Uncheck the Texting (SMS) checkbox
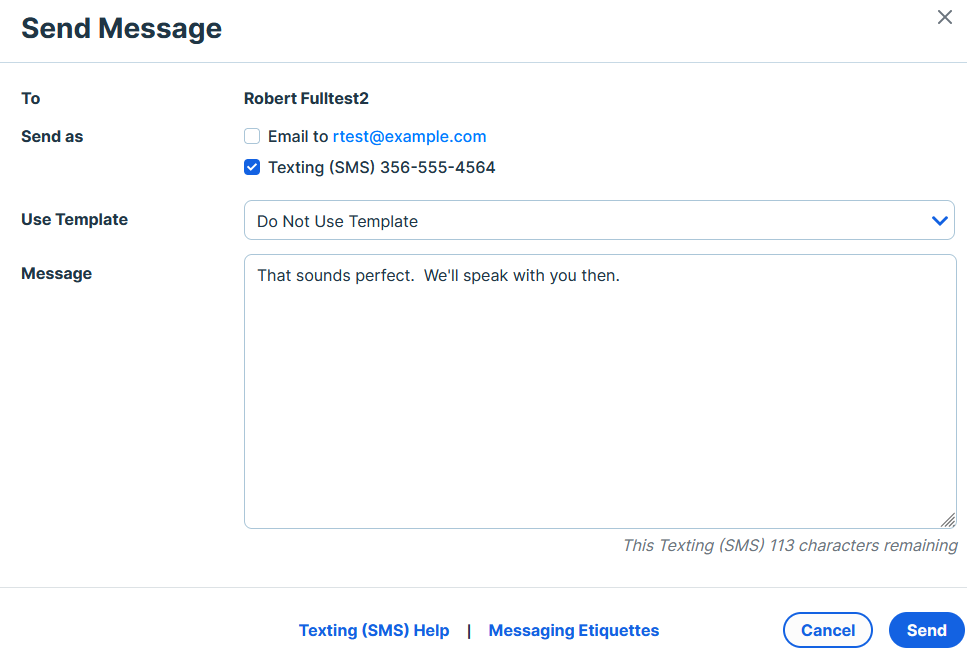 click(252, 167)
